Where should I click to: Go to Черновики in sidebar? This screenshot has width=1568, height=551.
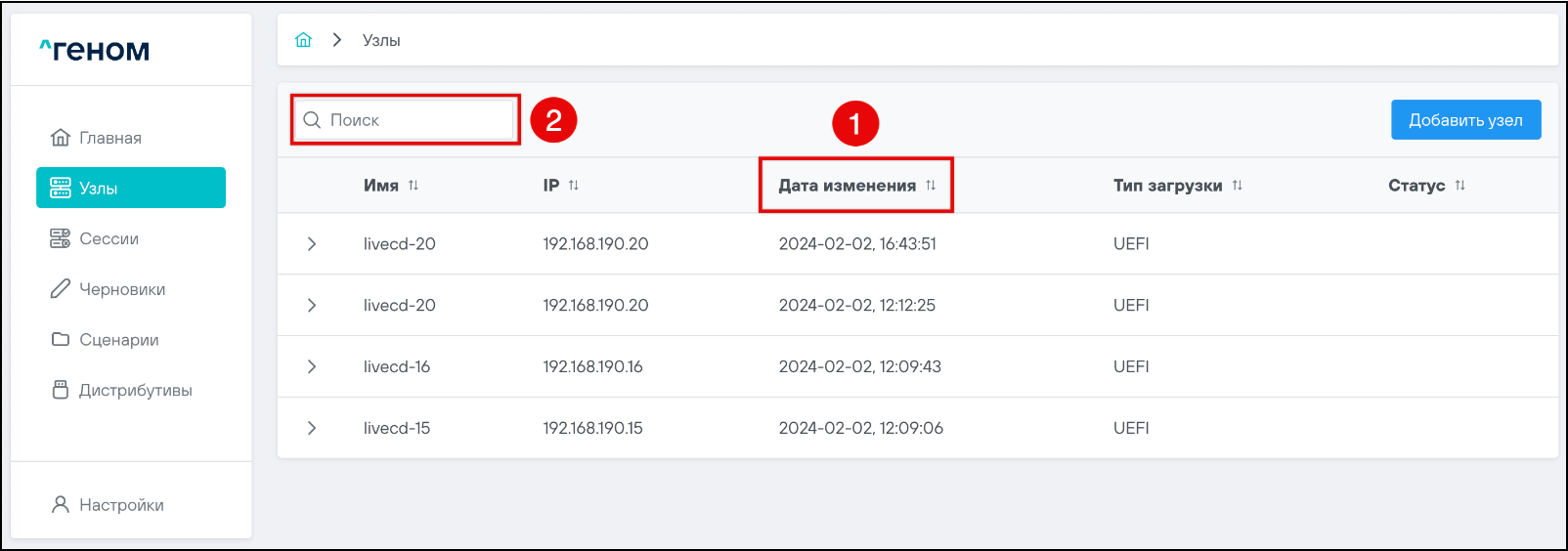tap(121, 289)
